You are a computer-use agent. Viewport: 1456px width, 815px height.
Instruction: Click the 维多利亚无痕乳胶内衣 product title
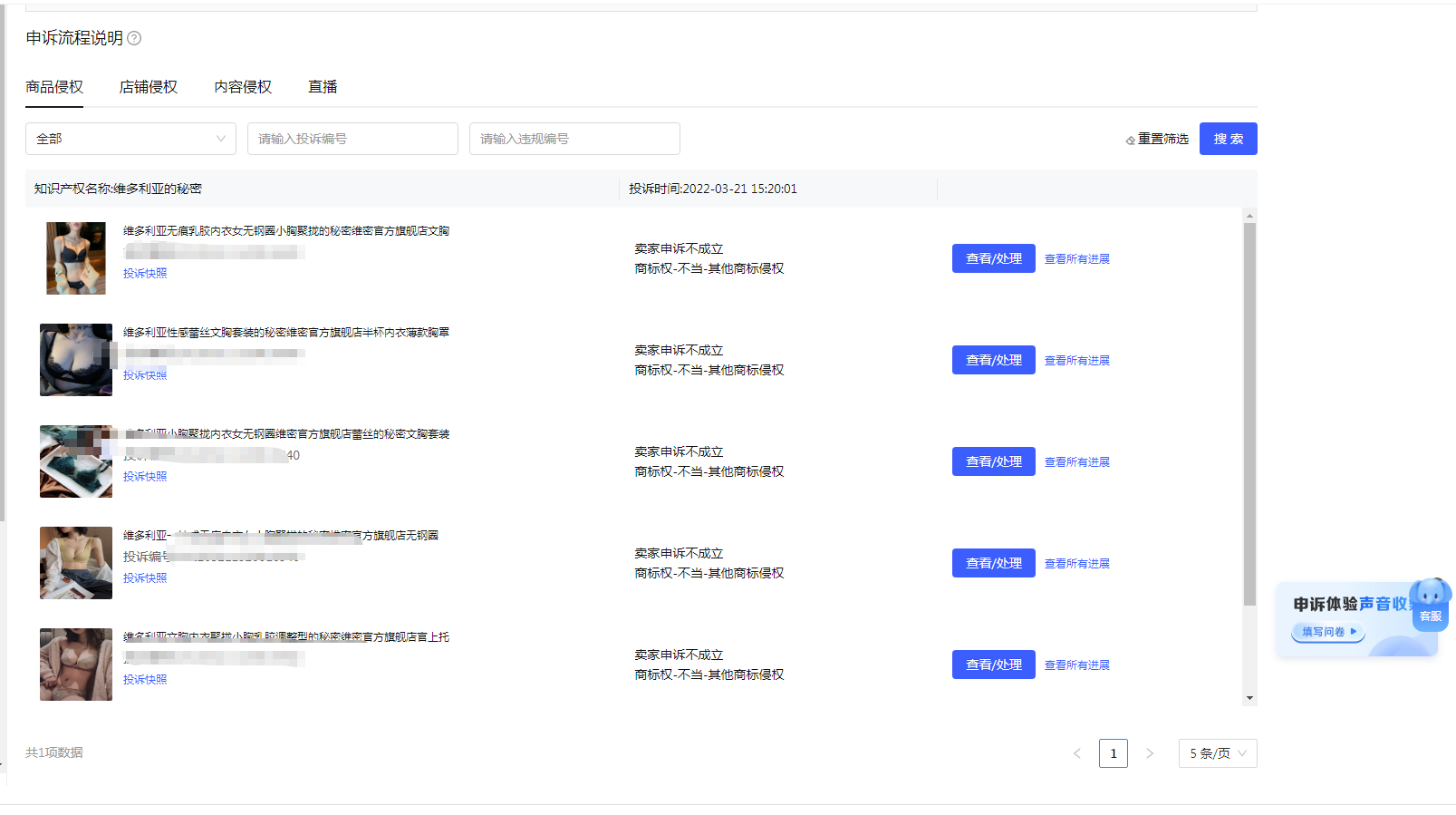[286, 231]
